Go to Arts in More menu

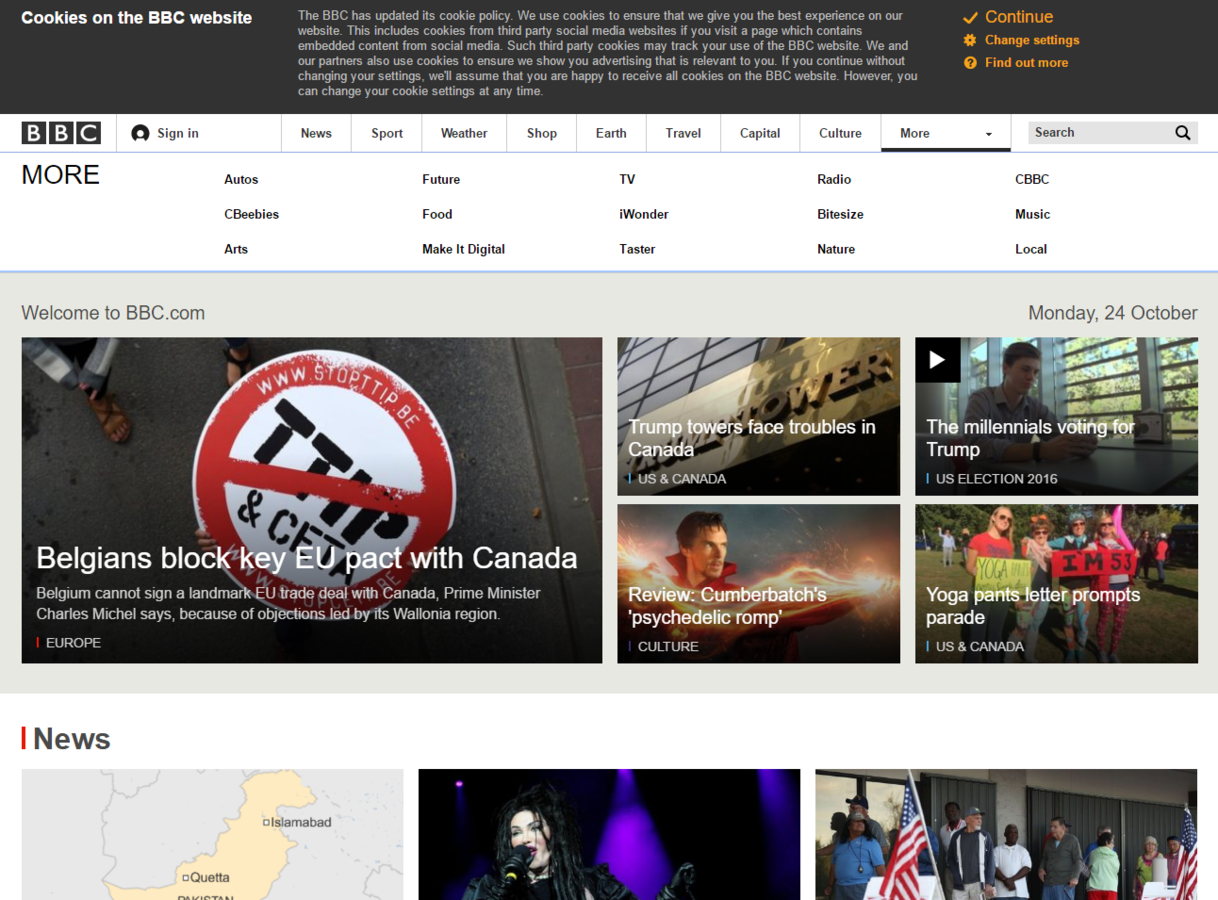(236, 249)
